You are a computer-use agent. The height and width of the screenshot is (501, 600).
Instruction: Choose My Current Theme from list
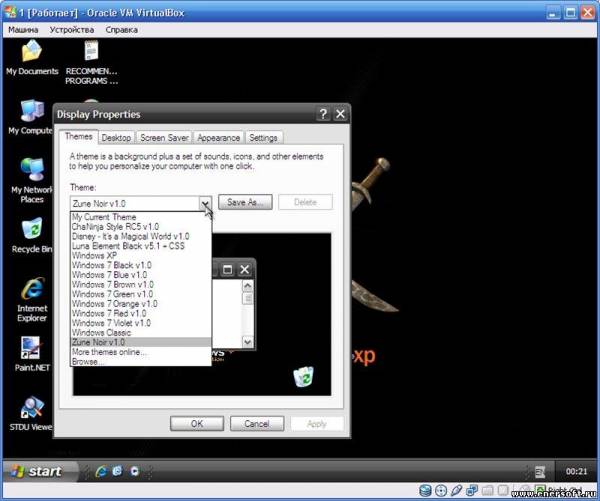pyautogui.click(x=141, y=217)
